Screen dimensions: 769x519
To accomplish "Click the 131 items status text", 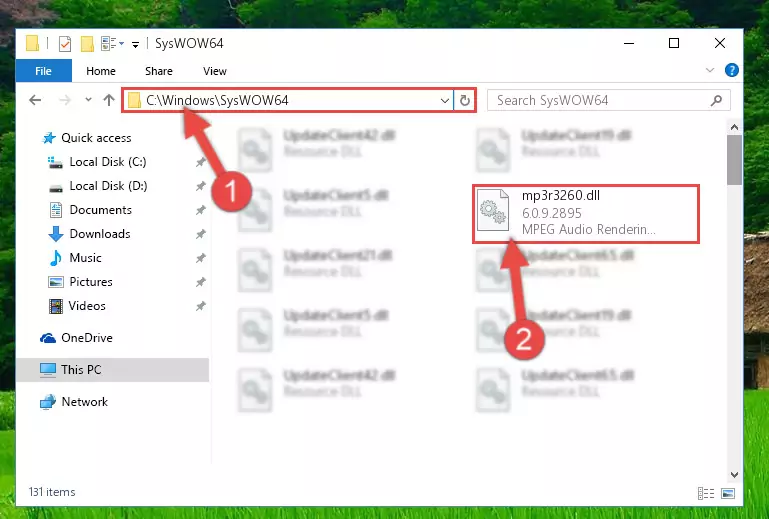I will (x=52, y=492).
